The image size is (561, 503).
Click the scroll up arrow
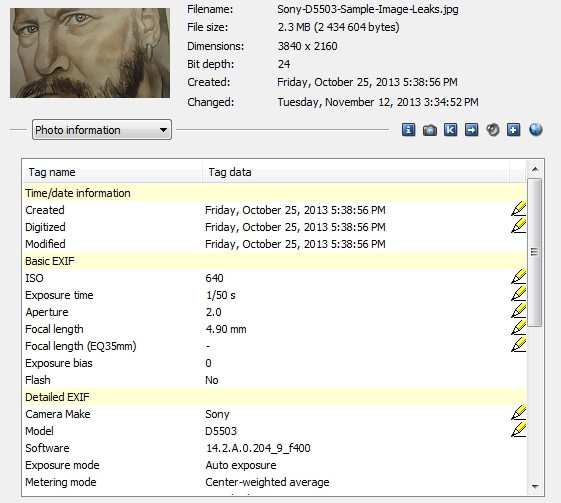[535, 169]
